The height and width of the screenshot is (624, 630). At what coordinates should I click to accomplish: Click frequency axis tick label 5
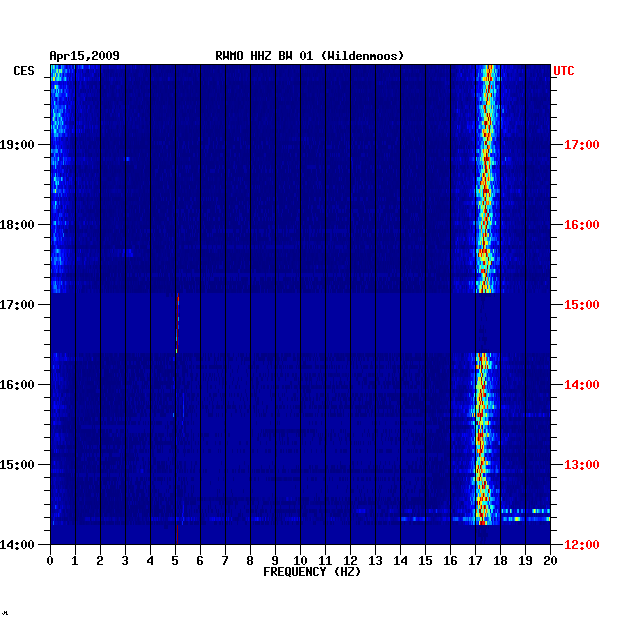click(175, 561)
